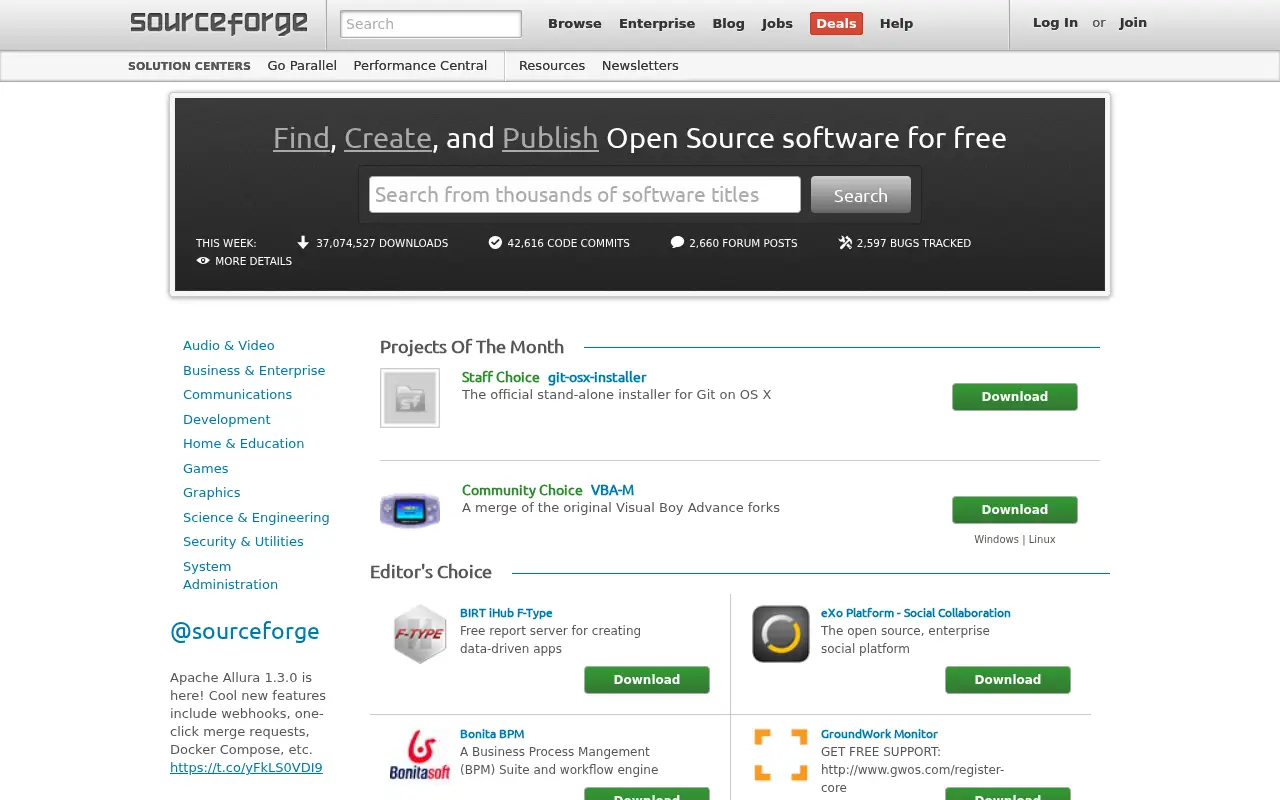The height and width of the screenshot is (800, 1280).
Task: Click the SourceForge logo
Action: tap(219, 22)
